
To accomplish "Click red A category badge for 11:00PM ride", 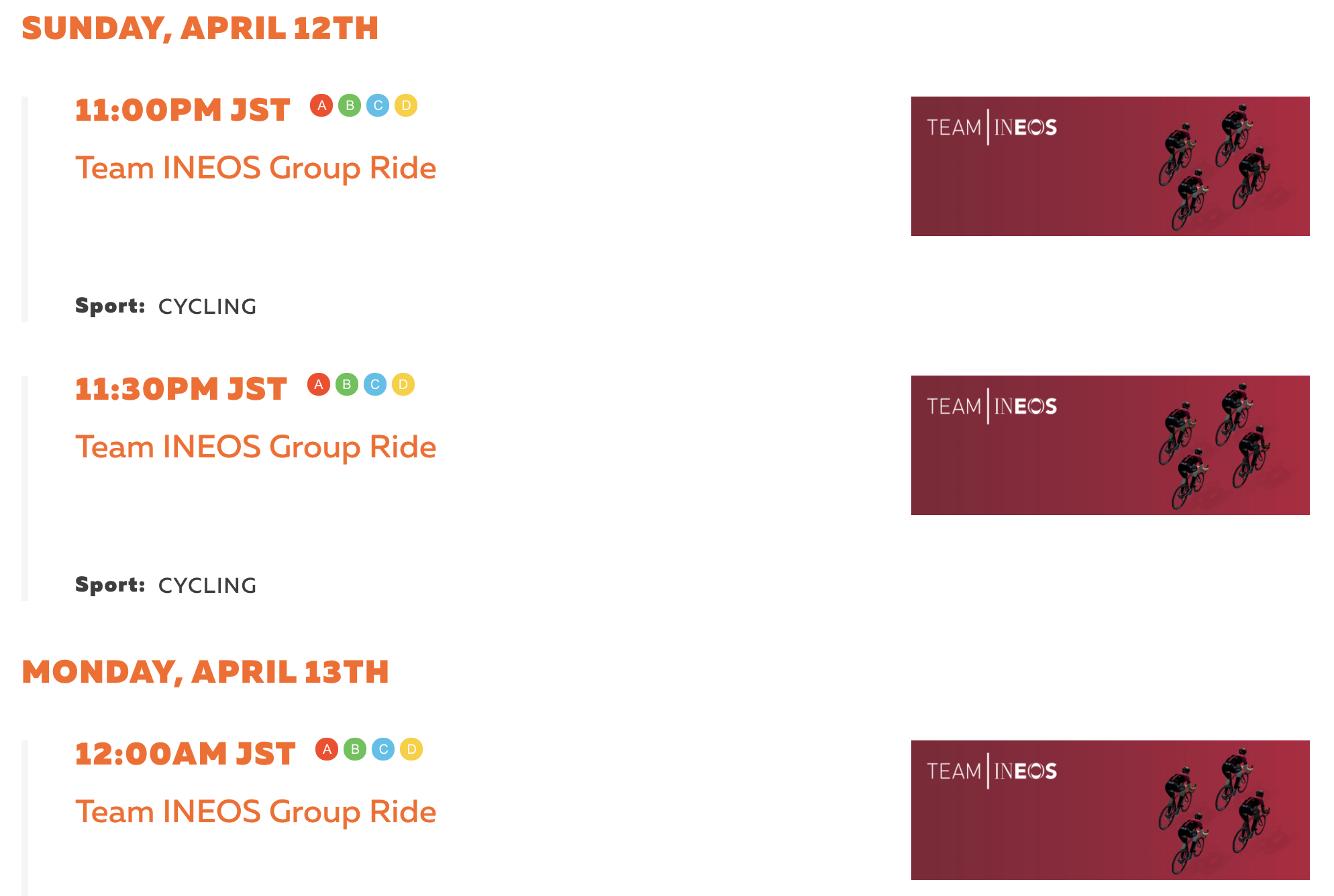I will (x=321, y=105).
